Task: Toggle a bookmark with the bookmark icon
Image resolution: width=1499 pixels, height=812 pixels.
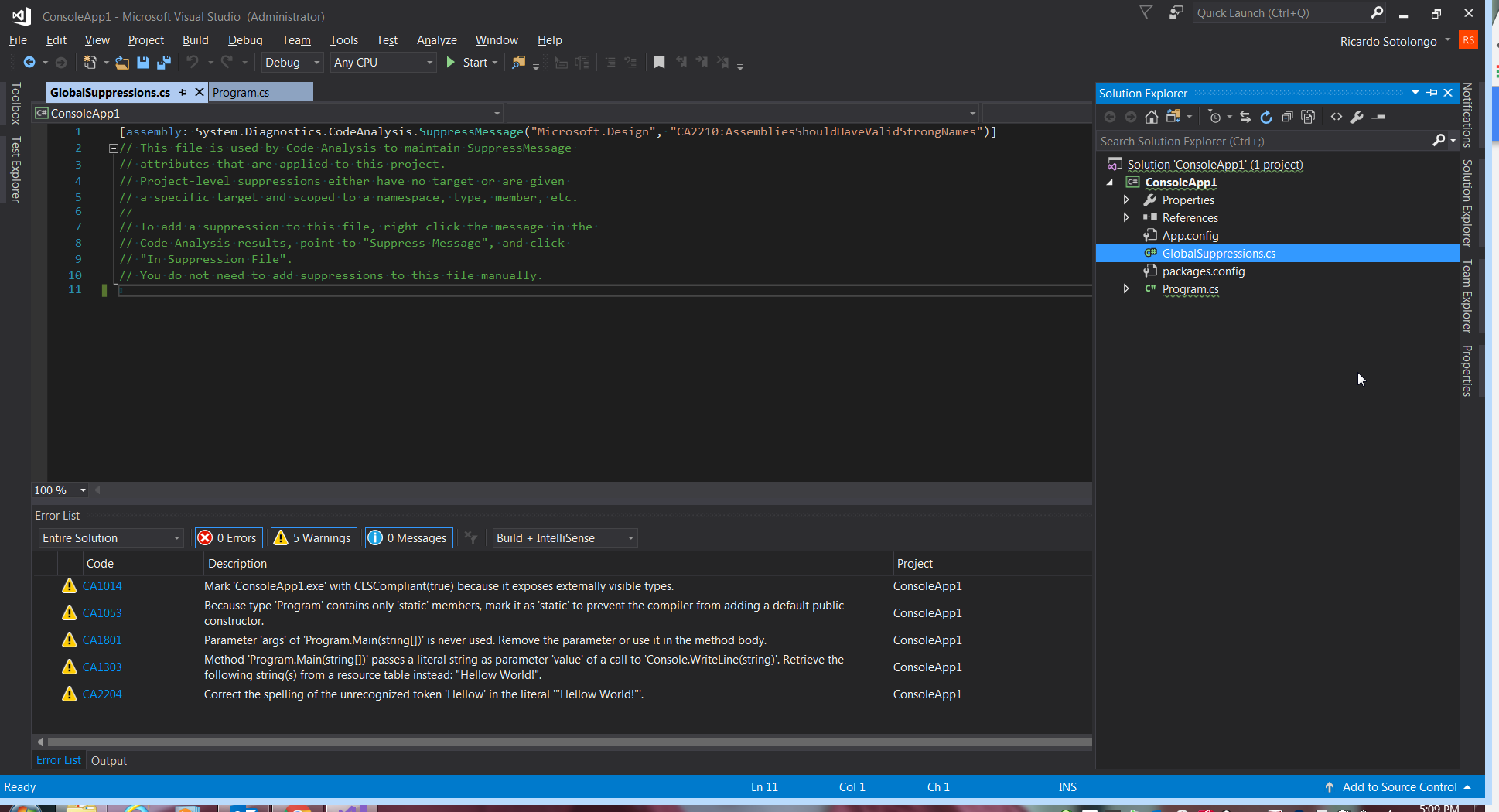Action: point(659,63)
